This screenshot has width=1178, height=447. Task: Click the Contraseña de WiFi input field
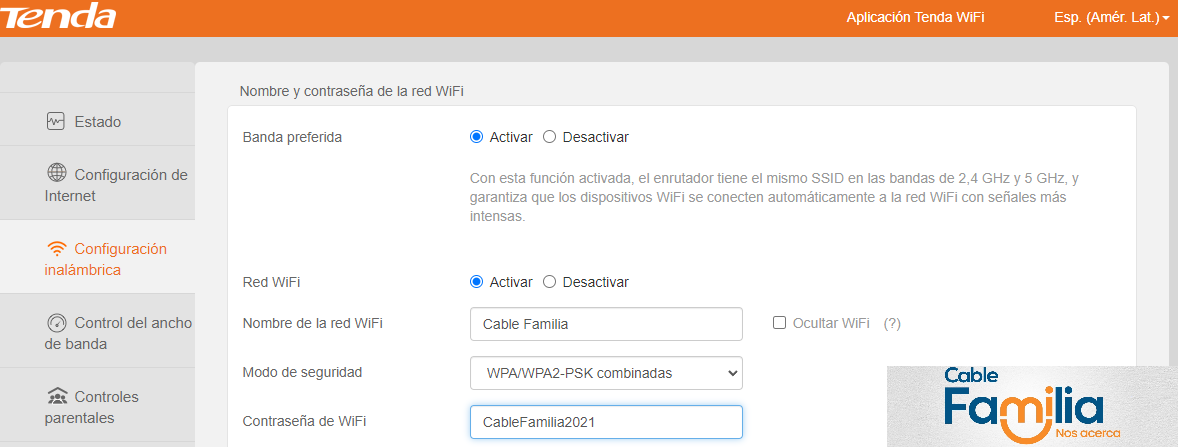pos(606,422)
